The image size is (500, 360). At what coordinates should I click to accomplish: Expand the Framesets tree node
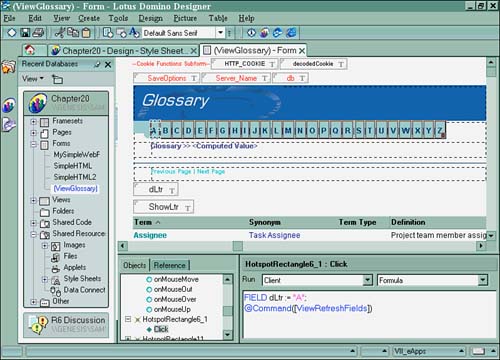tap(34, 121)
